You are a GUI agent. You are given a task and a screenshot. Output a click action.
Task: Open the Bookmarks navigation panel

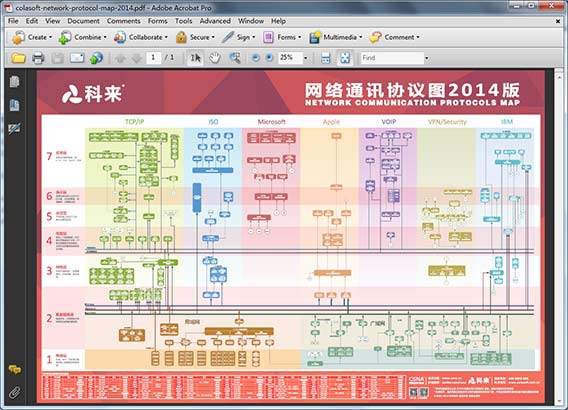pos(14,105)
